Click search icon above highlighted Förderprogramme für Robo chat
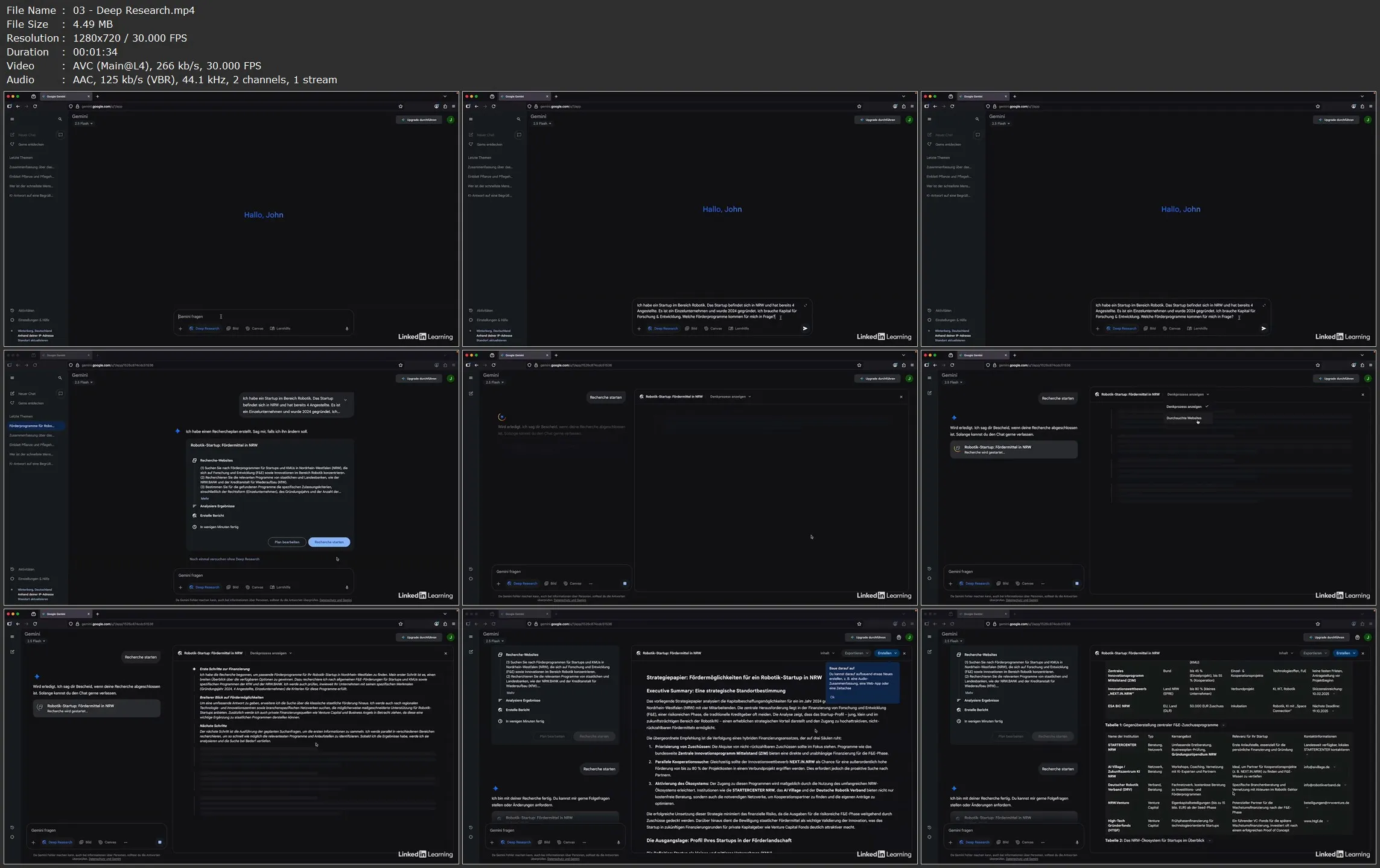The width and height of the screenshot is (1380, 868). click(60, 378)
